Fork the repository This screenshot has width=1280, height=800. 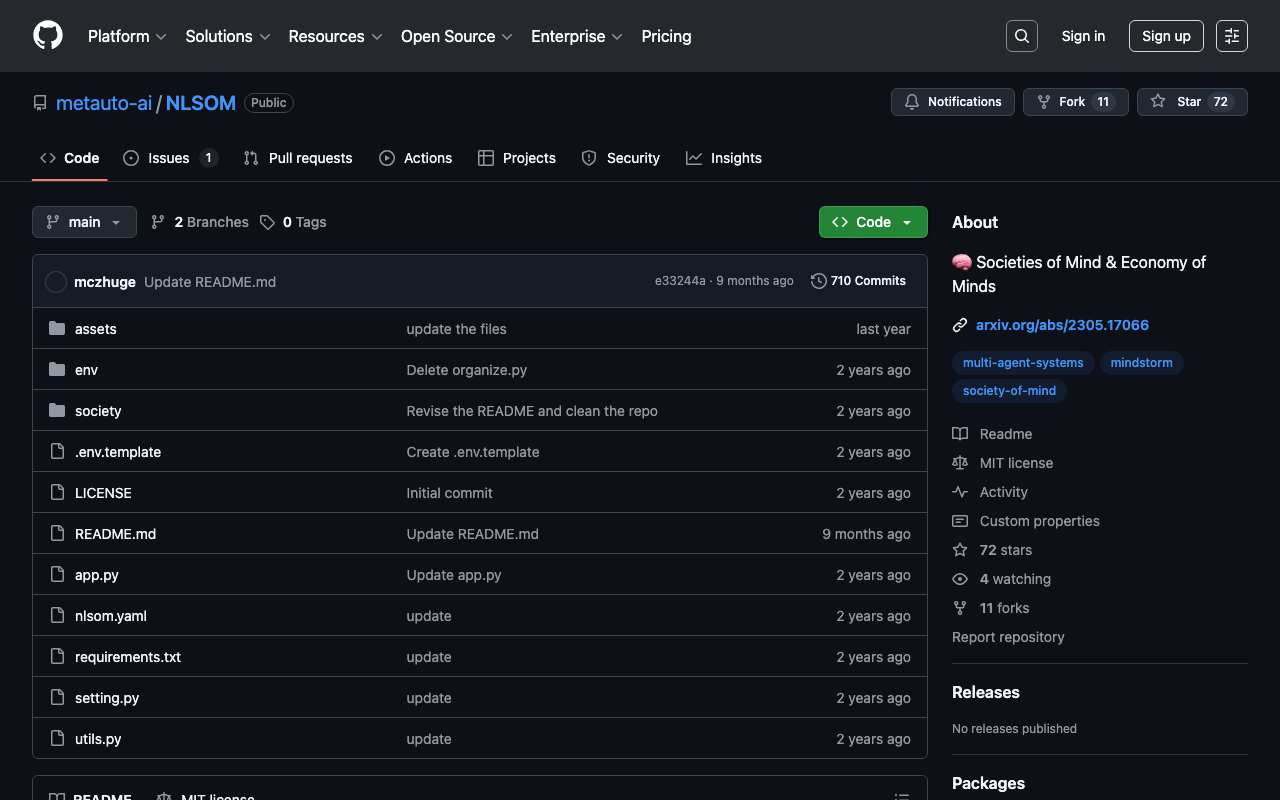[x=1074, y=102]
